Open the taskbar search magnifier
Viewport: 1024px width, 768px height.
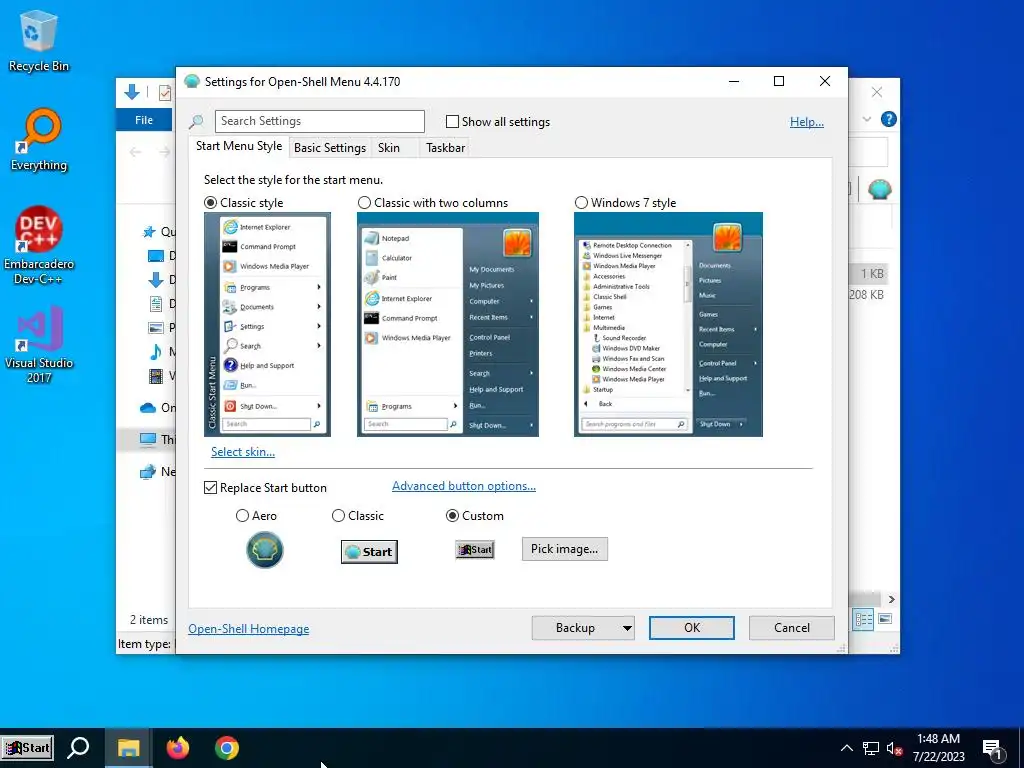coord(78,748)
